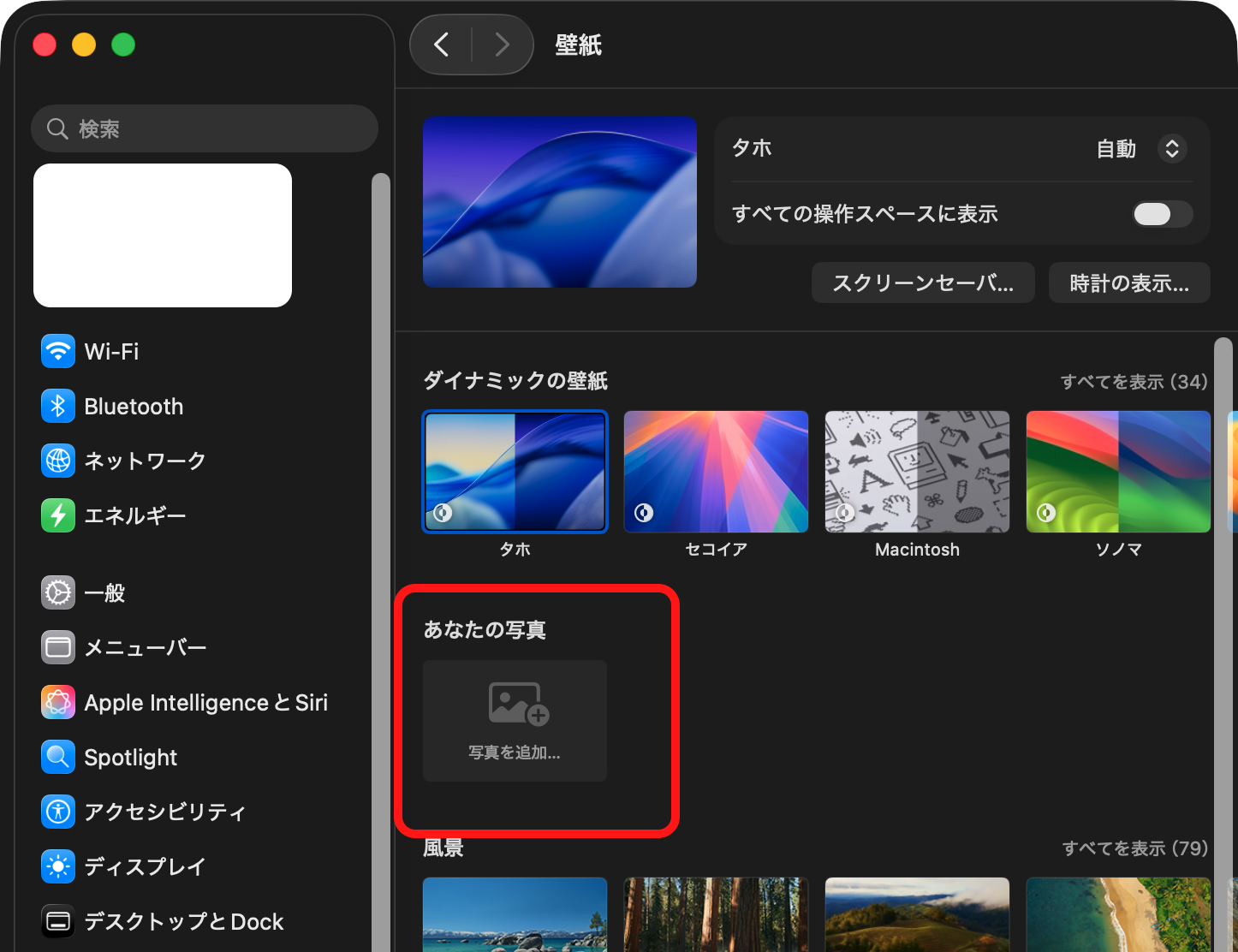Viewport: 1238px width, 952px height.
Task: Click the Bluetooth icon in sidebar
Action: [x=58, y=406]
